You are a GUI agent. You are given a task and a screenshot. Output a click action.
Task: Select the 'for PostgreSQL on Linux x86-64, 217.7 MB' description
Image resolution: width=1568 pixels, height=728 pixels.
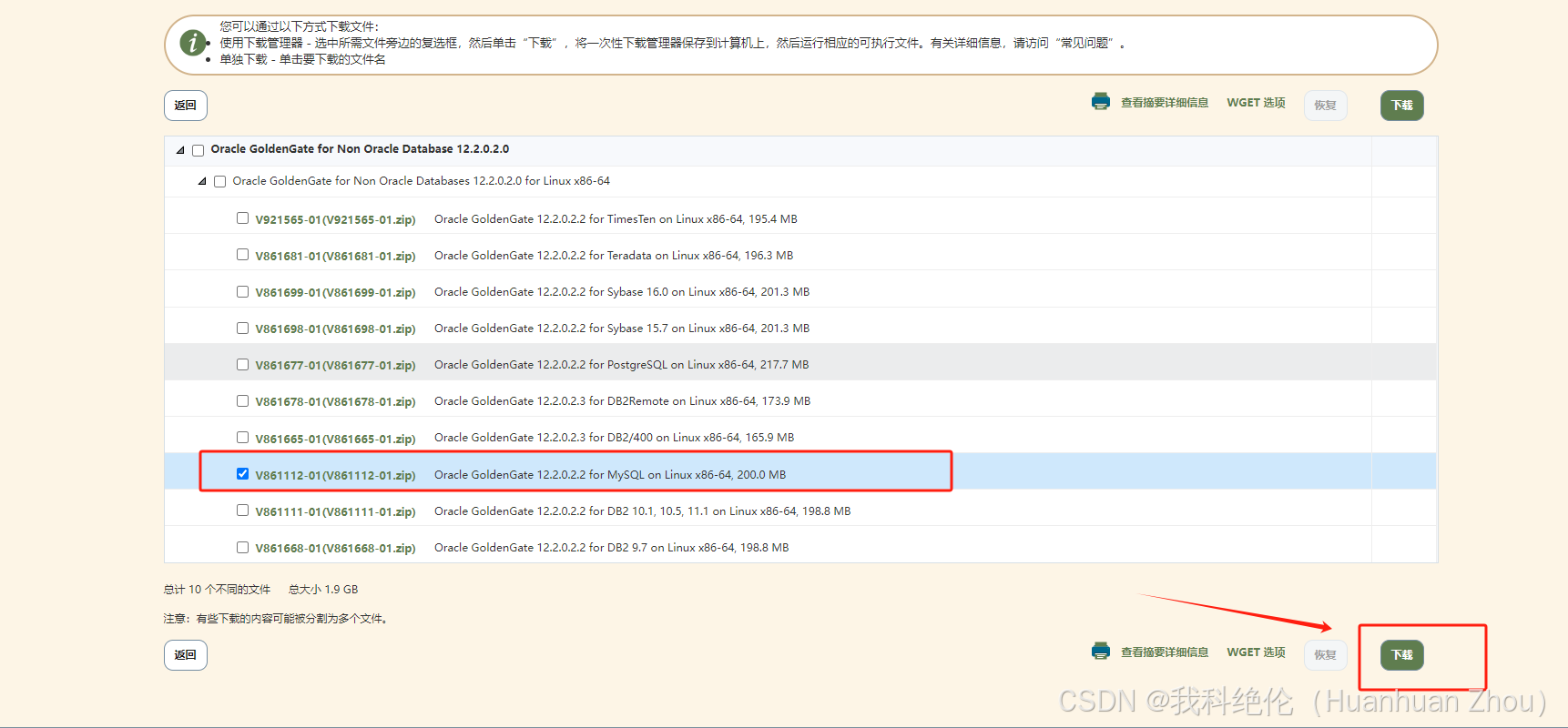click(x=699, y=365)
